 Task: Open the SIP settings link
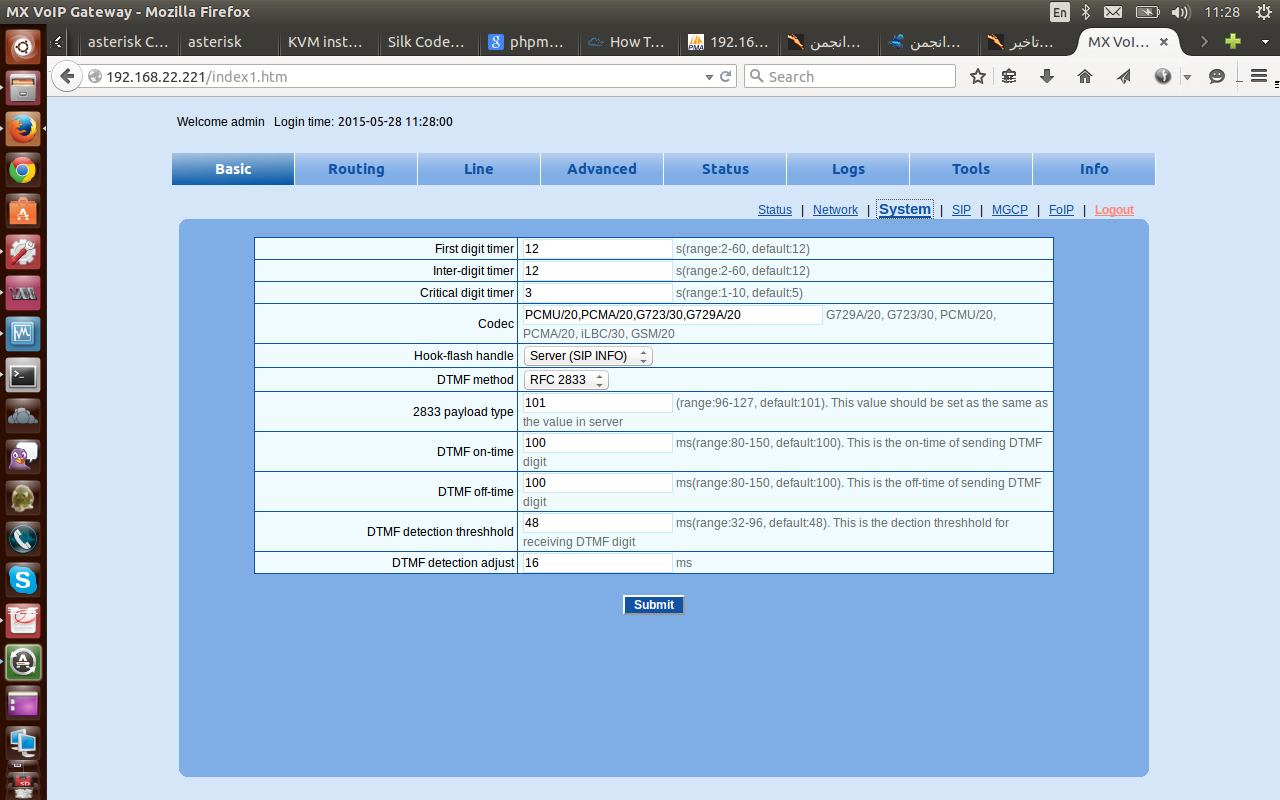tap(961, 210)
